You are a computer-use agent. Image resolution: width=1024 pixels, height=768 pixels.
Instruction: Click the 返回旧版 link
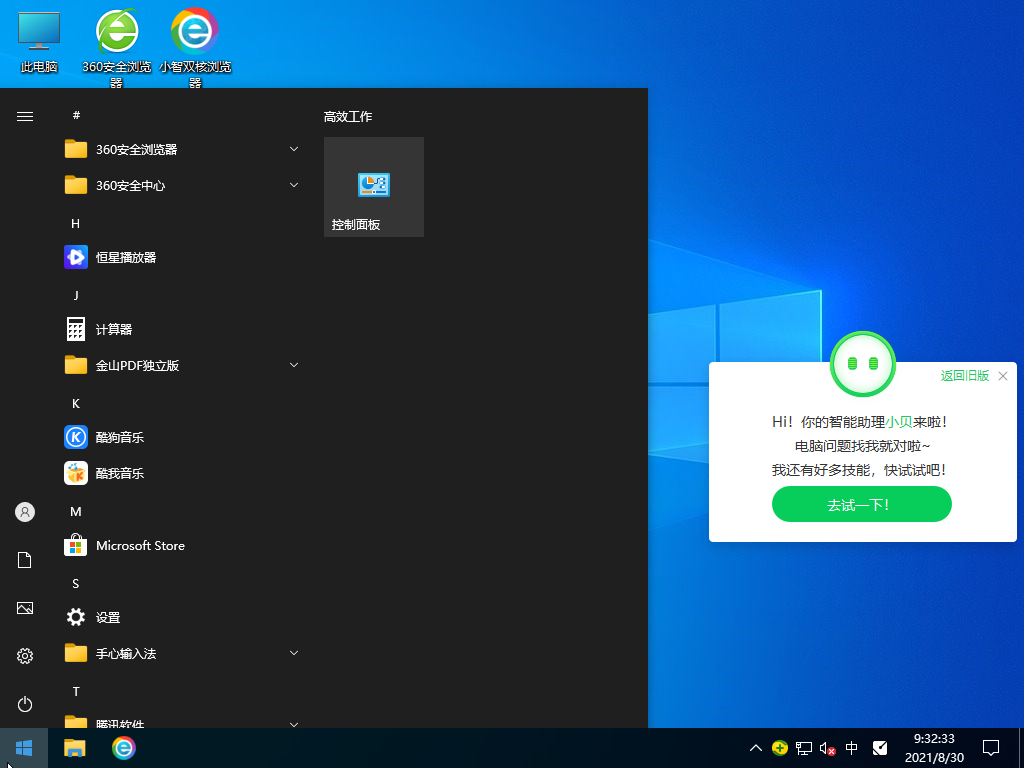[964, 376]
